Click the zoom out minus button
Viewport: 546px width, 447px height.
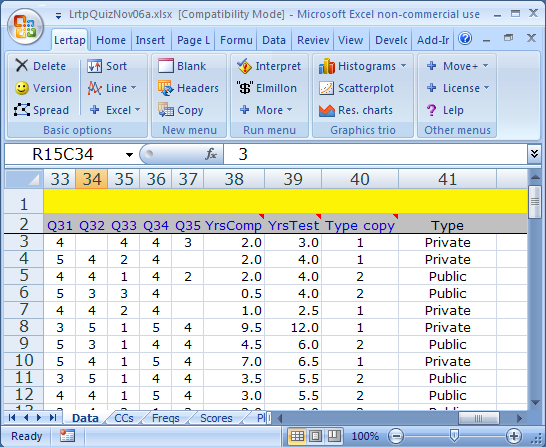click(396, 436)
